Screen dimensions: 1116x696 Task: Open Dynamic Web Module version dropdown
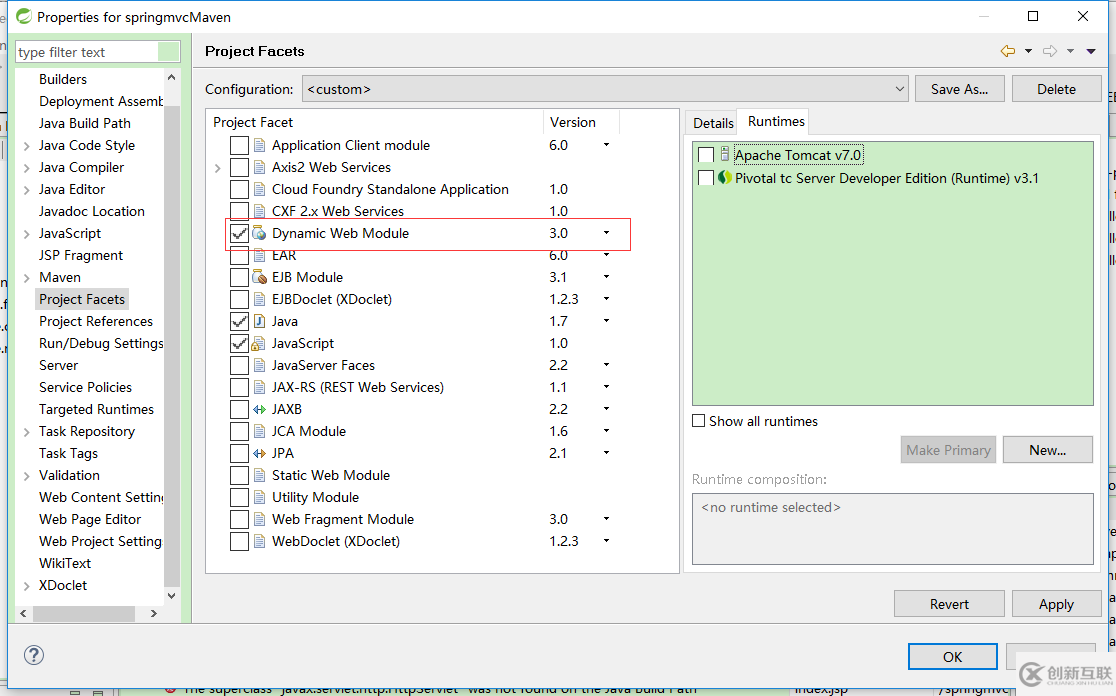point(606,233)
